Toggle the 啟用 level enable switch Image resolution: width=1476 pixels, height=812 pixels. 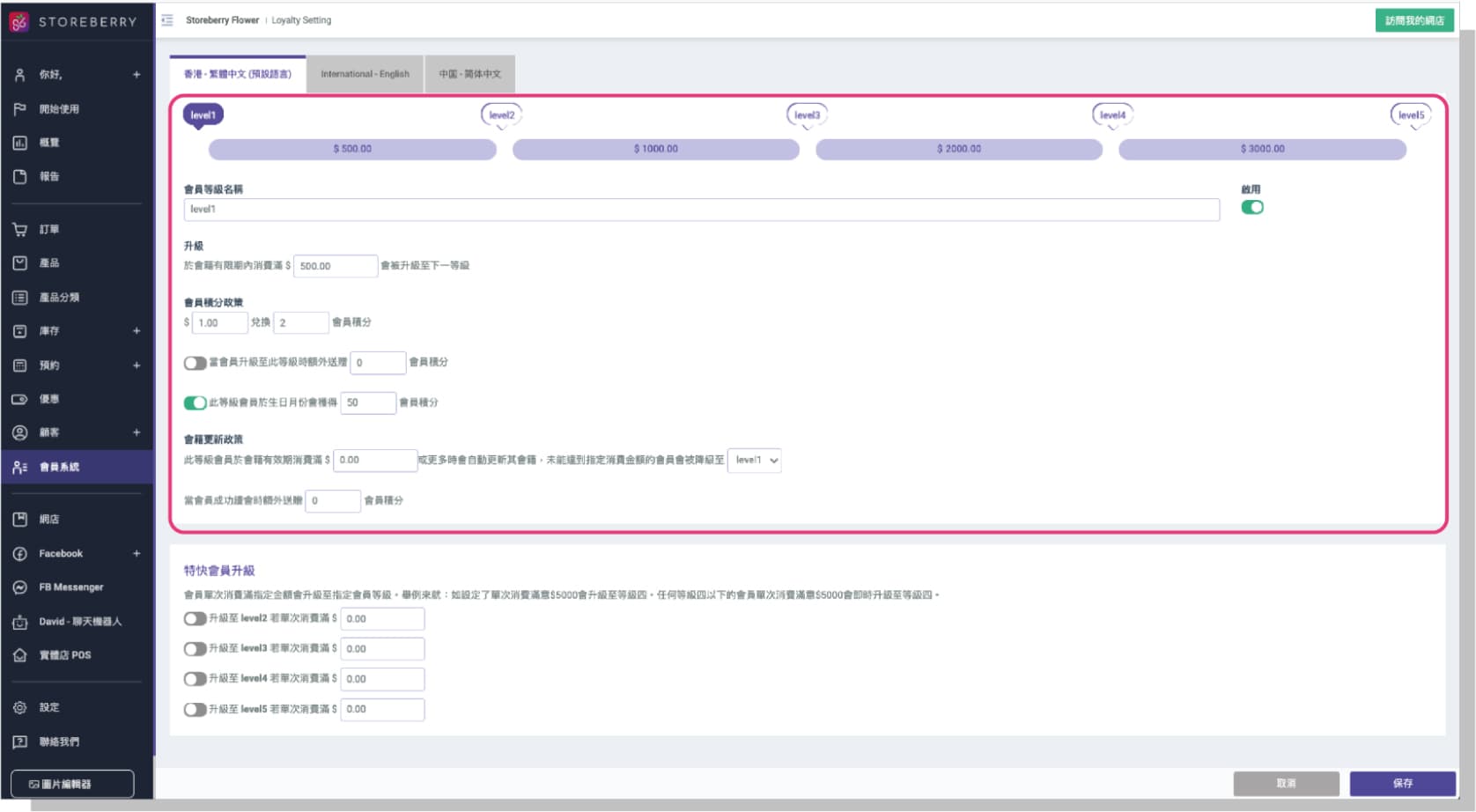point(1252,207)
